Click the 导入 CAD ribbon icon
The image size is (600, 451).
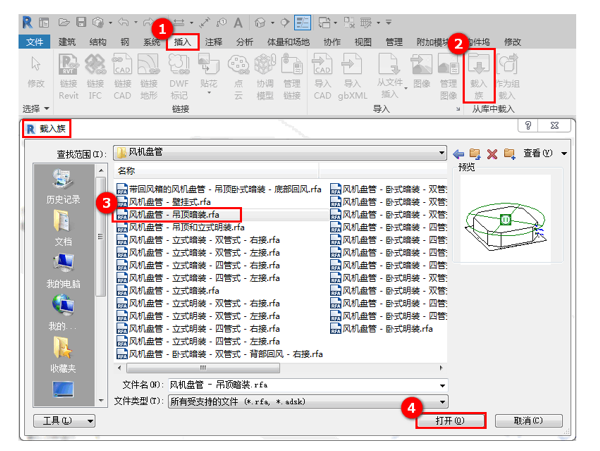322,73
